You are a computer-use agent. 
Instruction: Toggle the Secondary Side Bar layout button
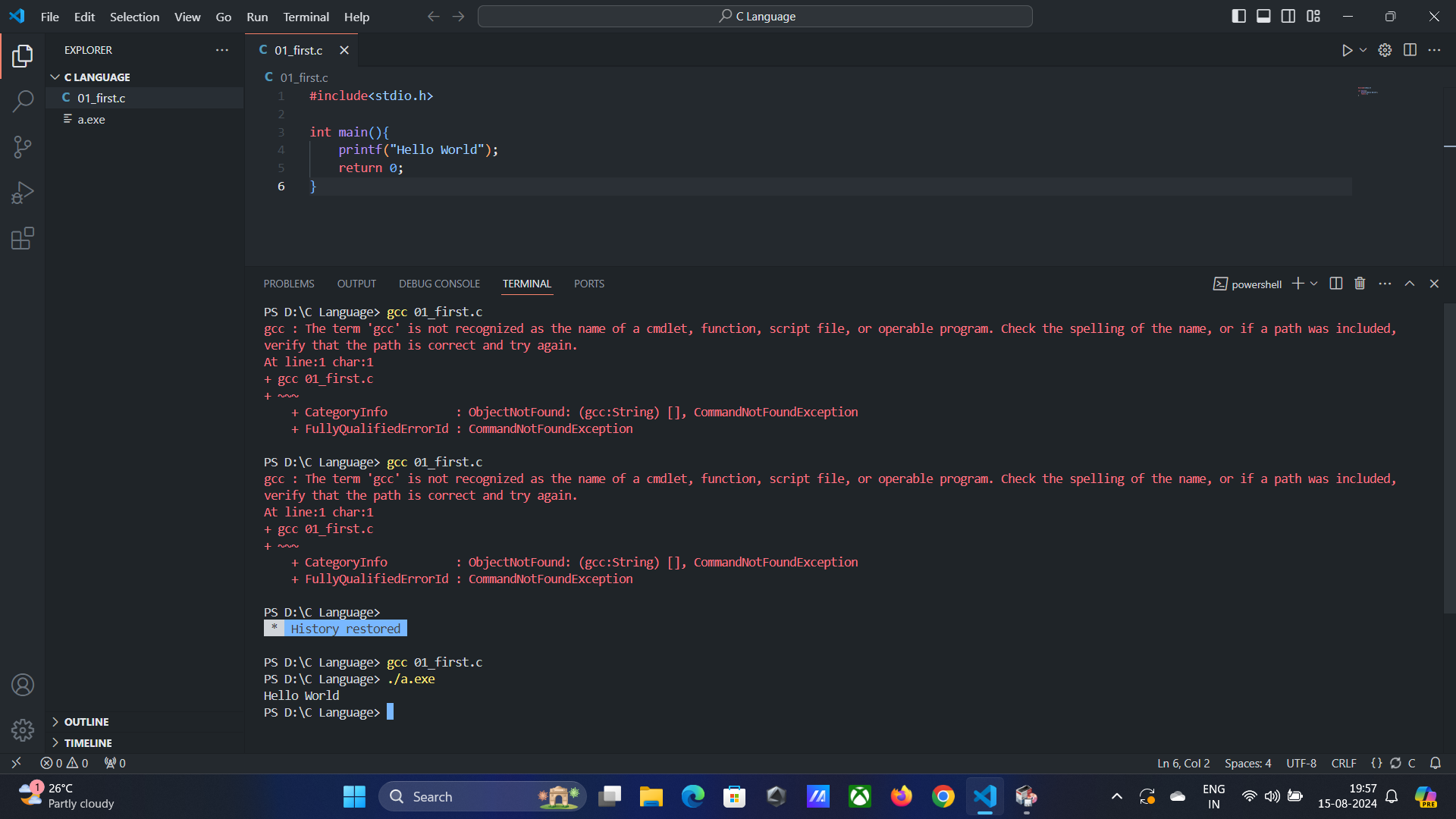click(1288, 16)
